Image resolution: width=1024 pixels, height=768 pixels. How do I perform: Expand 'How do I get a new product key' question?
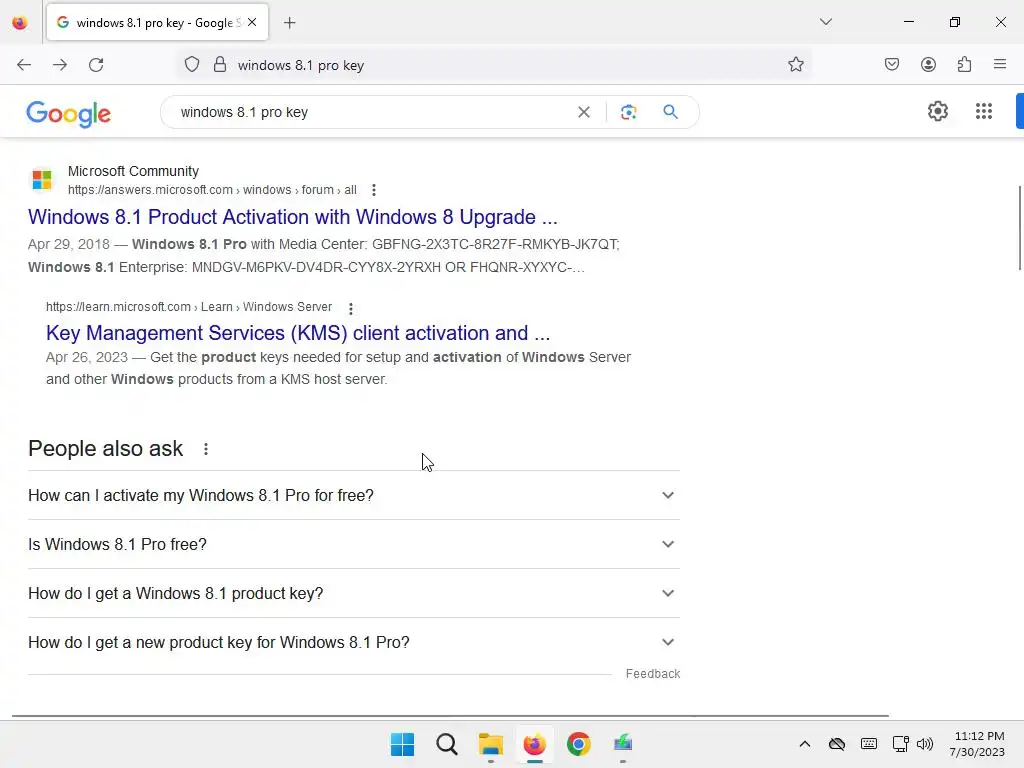pos(353,643)
